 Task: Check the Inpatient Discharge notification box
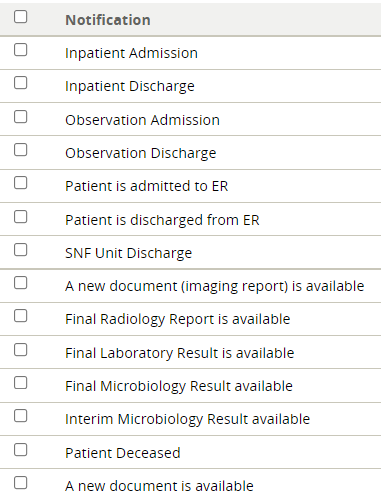pos(20,83)
